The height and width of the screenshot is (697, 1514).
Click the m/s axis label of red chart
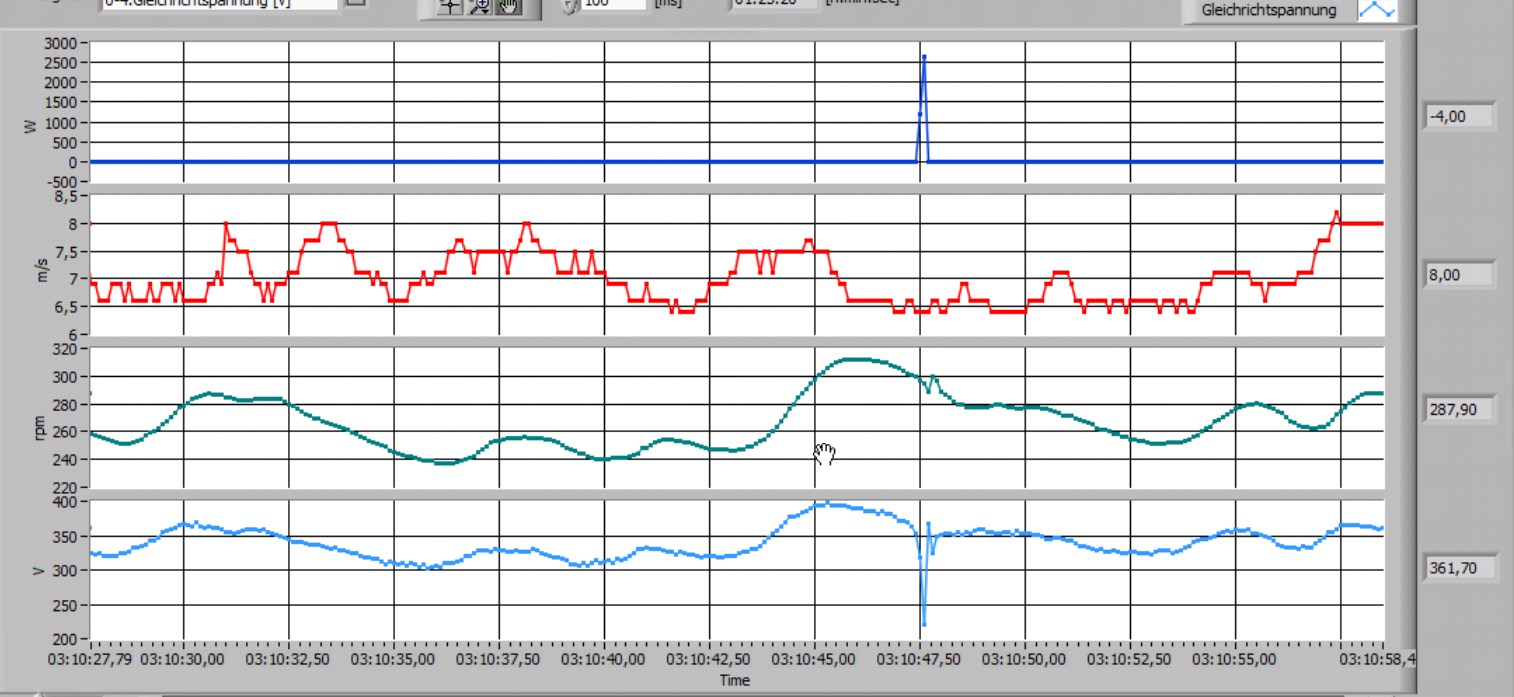click(x=42, y=267)
